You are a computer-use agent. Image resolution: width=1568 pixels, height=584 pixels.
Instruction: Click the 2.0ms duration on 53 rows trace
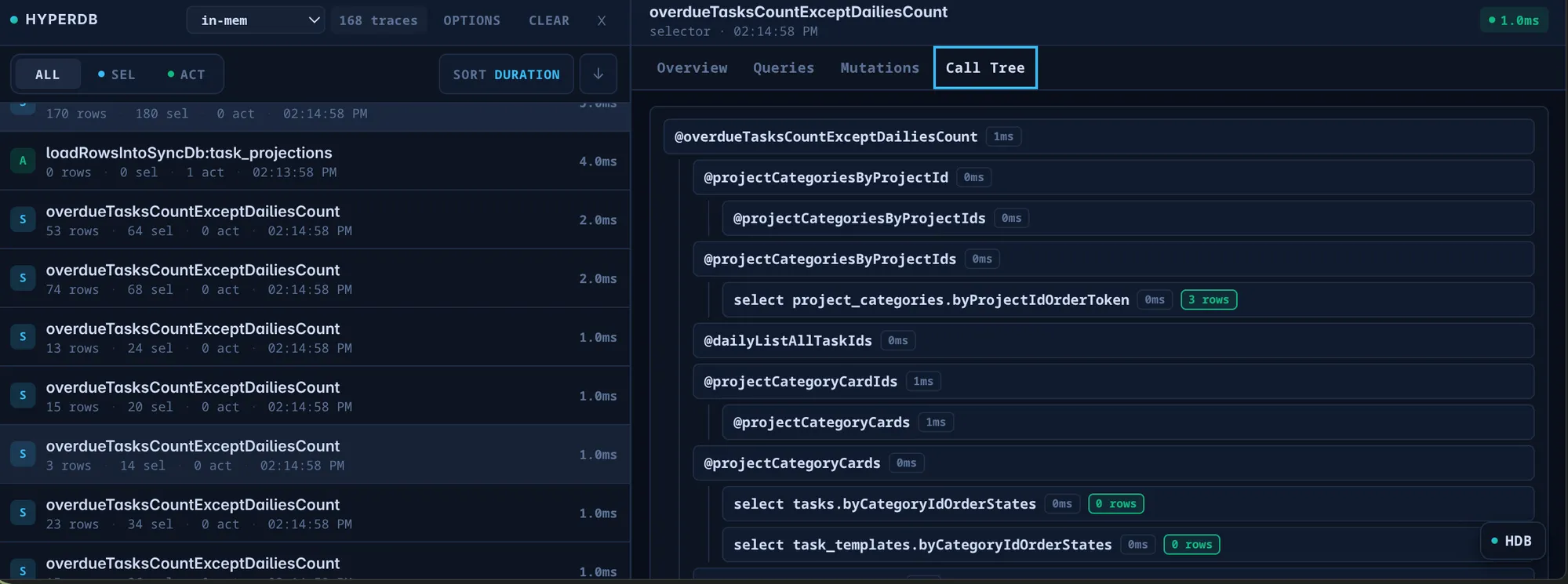tap(598, 220)
